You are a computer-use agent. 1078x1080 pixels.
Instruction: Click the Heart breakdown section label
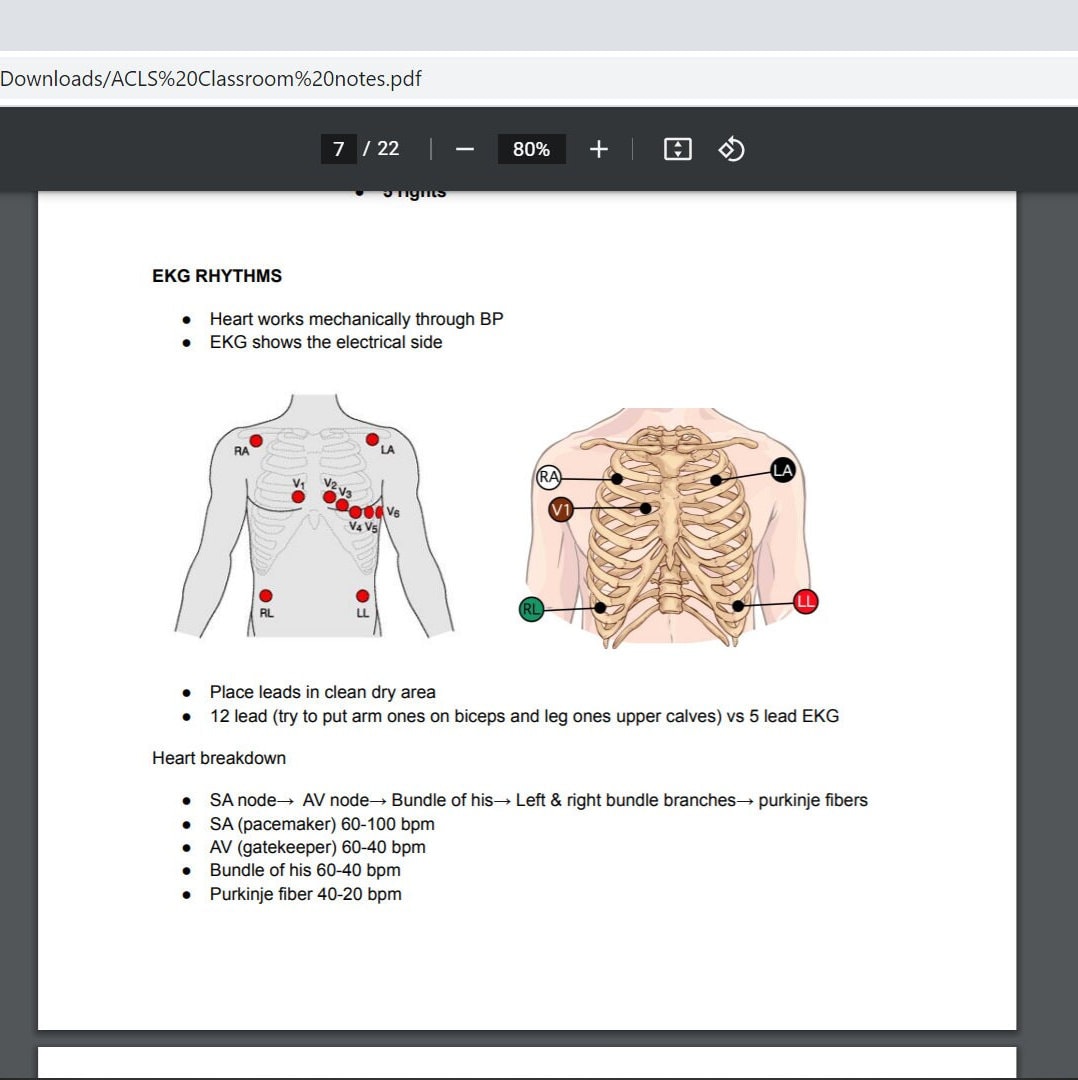click(218, 758)
